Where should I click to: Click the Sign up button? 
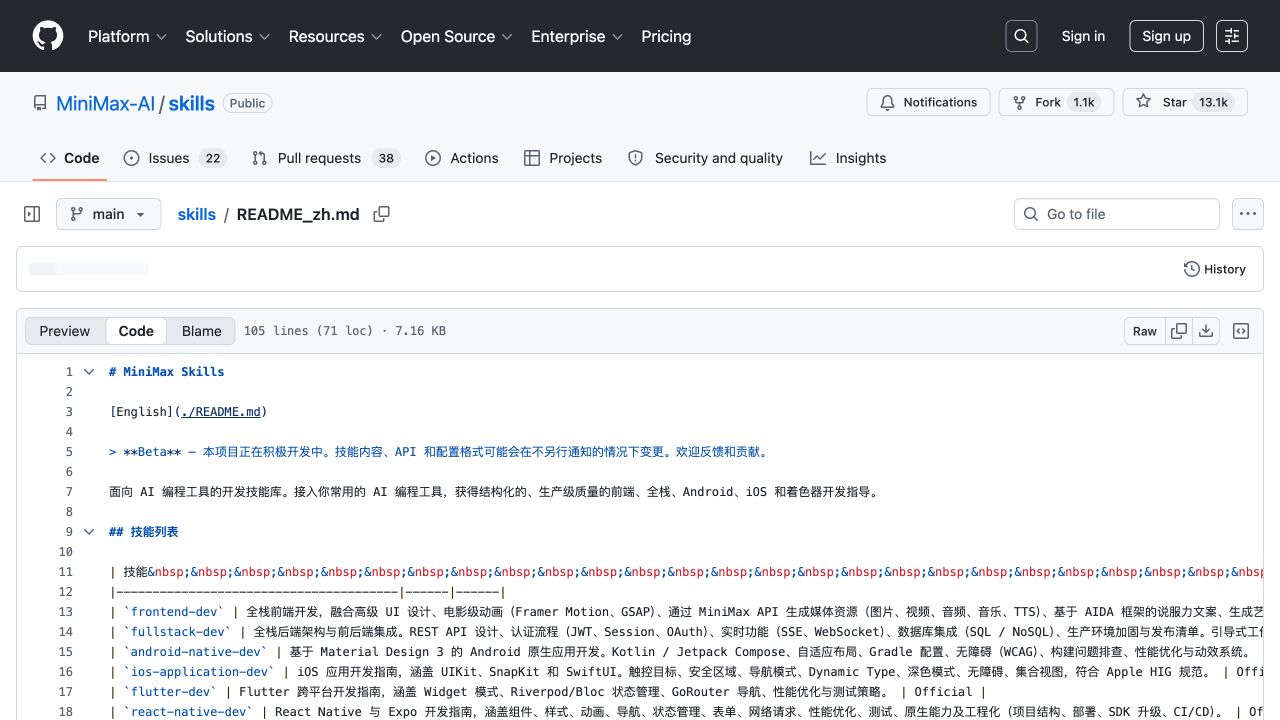[x=1166, y=36]
